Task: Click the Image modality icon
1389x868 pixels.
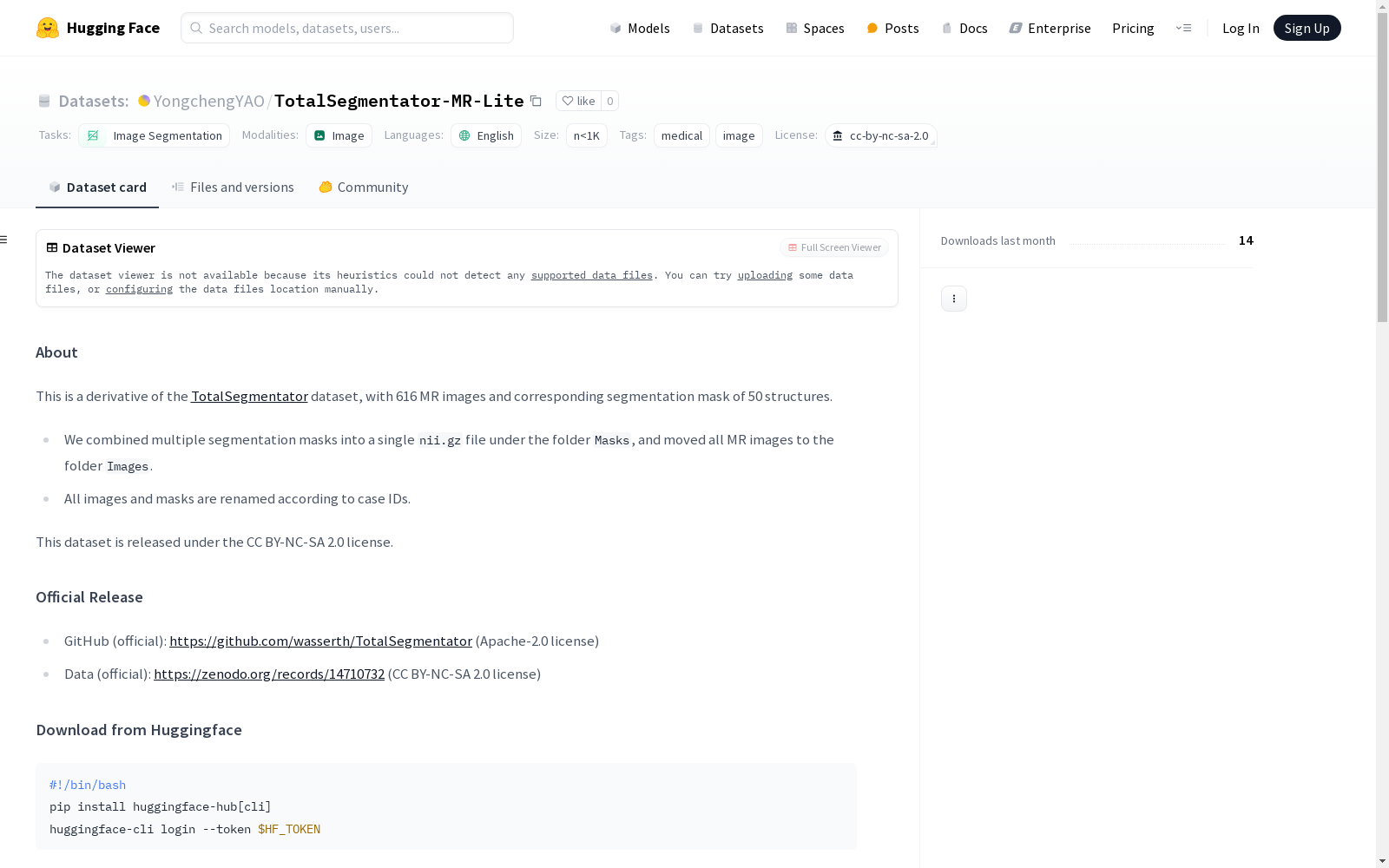Action: tap(319, 135)
